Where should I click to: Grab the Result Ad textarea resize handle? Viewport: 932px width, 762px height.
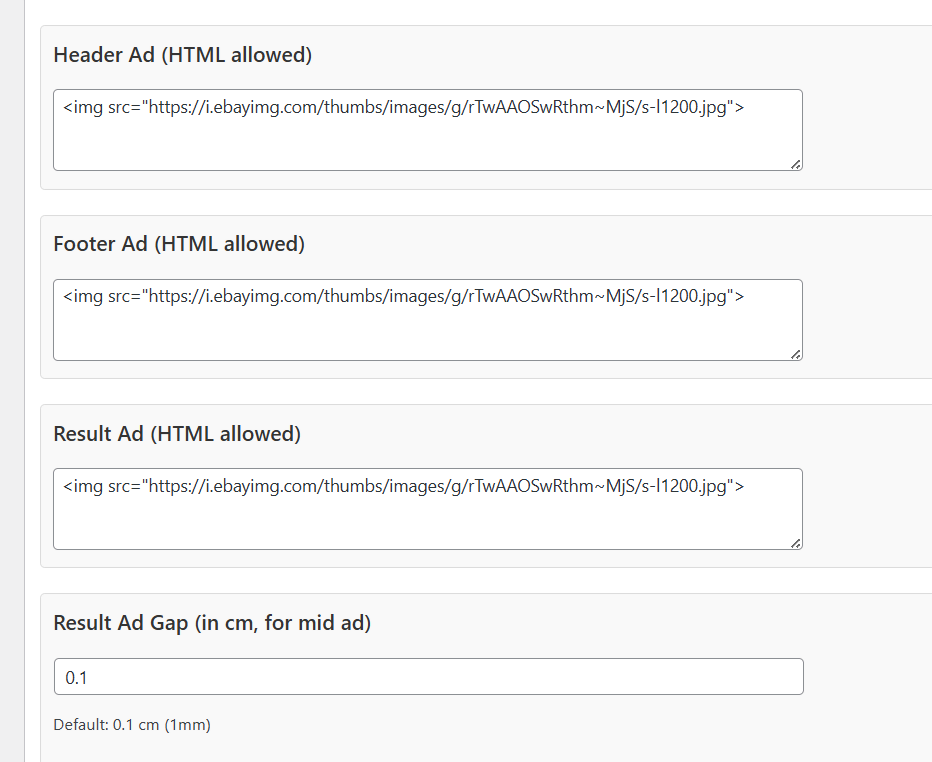tap(795, 543)
